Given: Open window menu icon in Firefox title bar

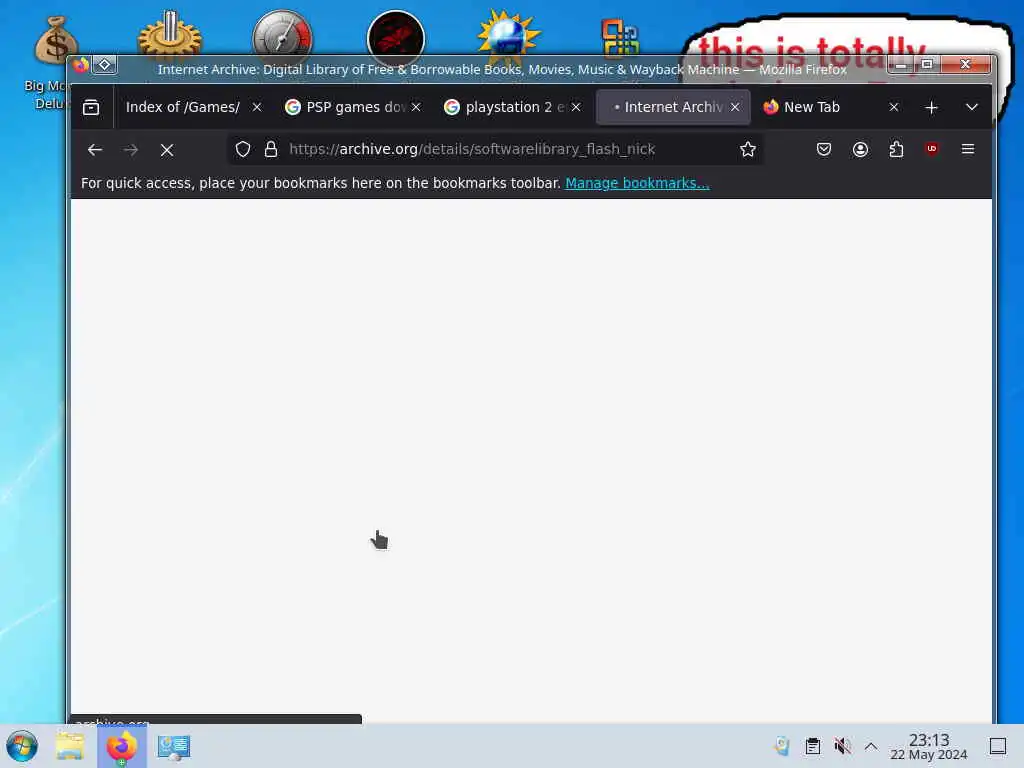Looking at the screenshot, I should point(81,65).
